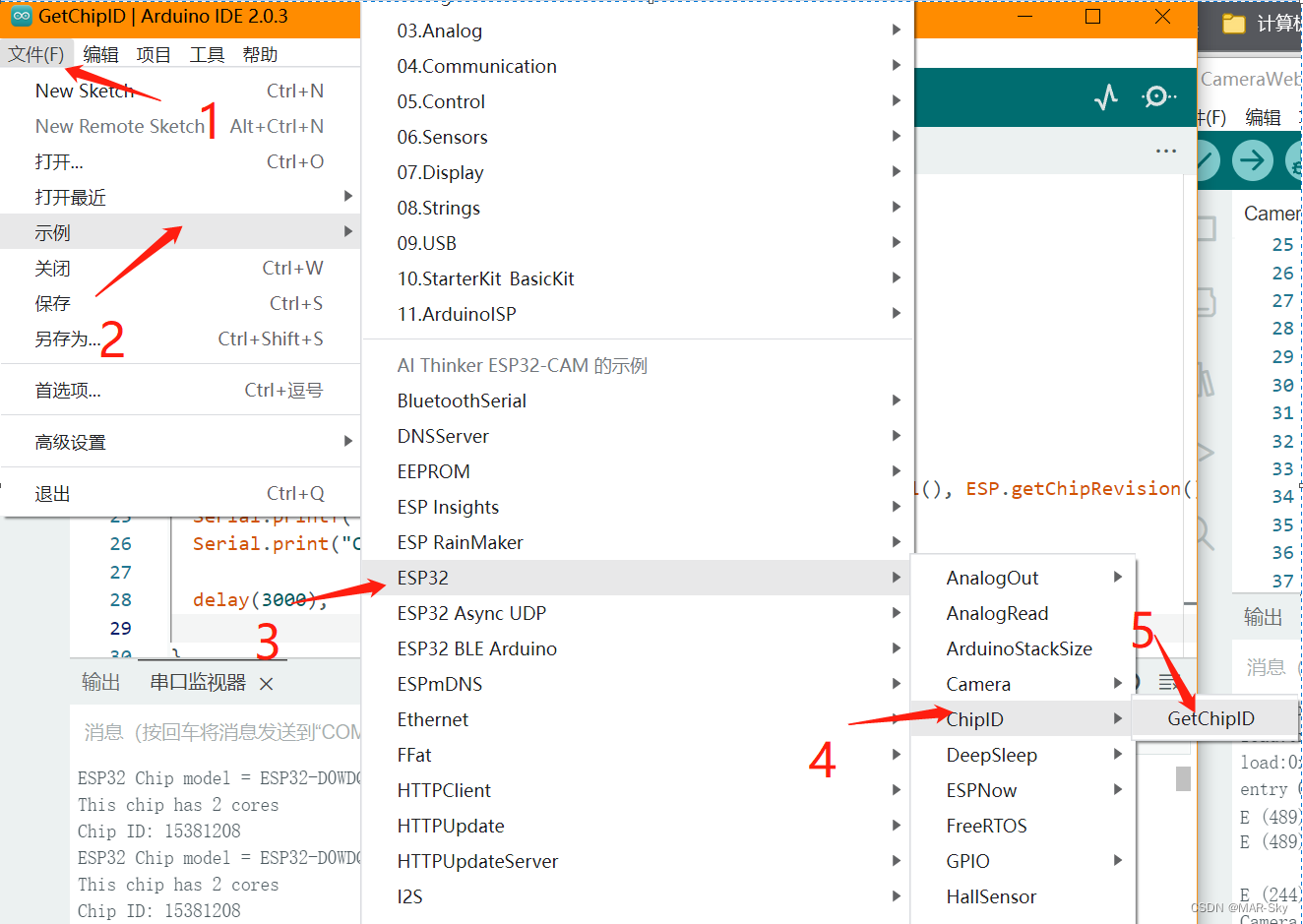This screenshot has height=924, width=1303.
Task: Expand 08.Strings examples
Action: click(x=638, y=208)
